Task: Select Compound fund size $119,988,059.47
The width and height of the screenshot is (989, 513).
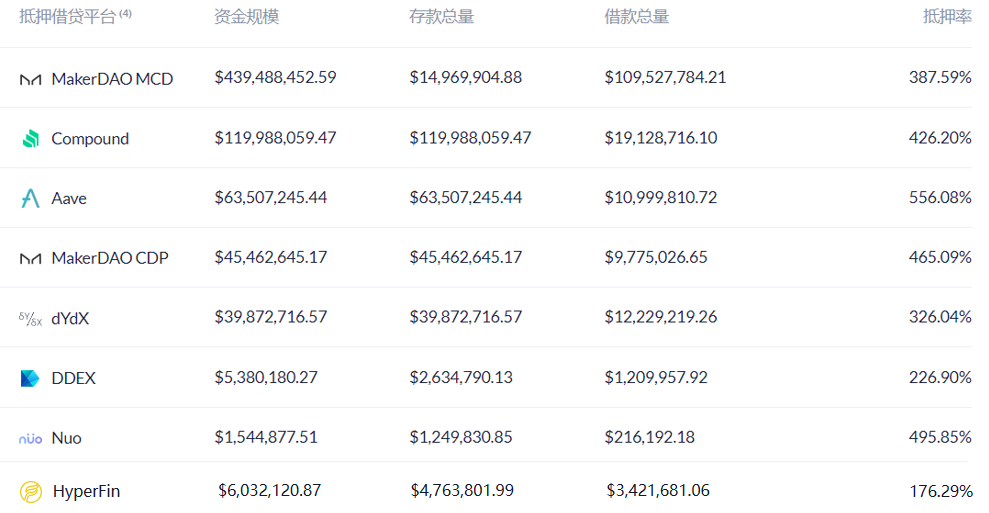Action: 275,138
